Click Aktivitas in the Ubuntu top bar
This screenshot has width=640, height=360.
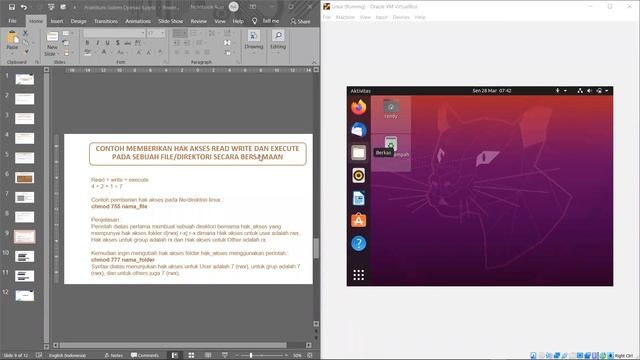tap(360, 91)
